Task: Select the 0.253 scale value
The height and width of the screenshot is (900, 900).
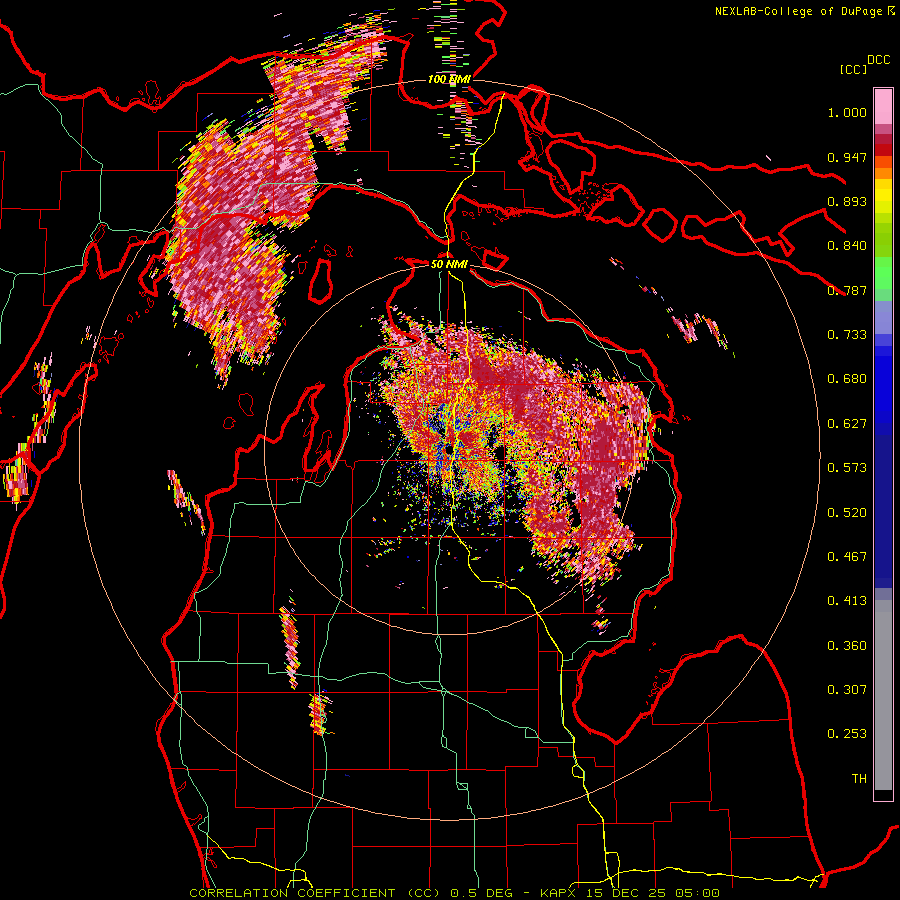Action: pos(847,734)
